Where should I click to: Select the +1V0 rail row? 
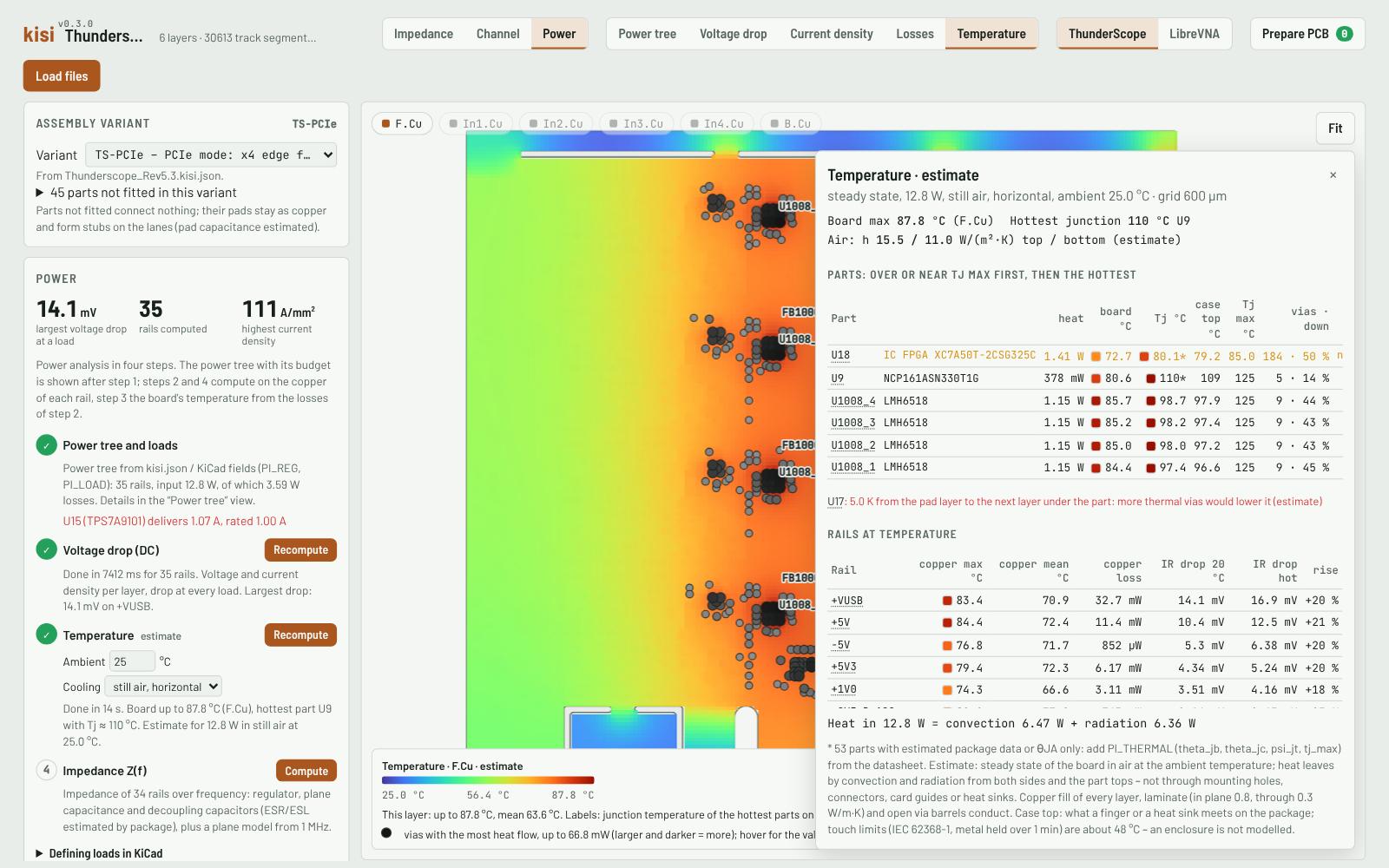click(x=1085, y=689)
